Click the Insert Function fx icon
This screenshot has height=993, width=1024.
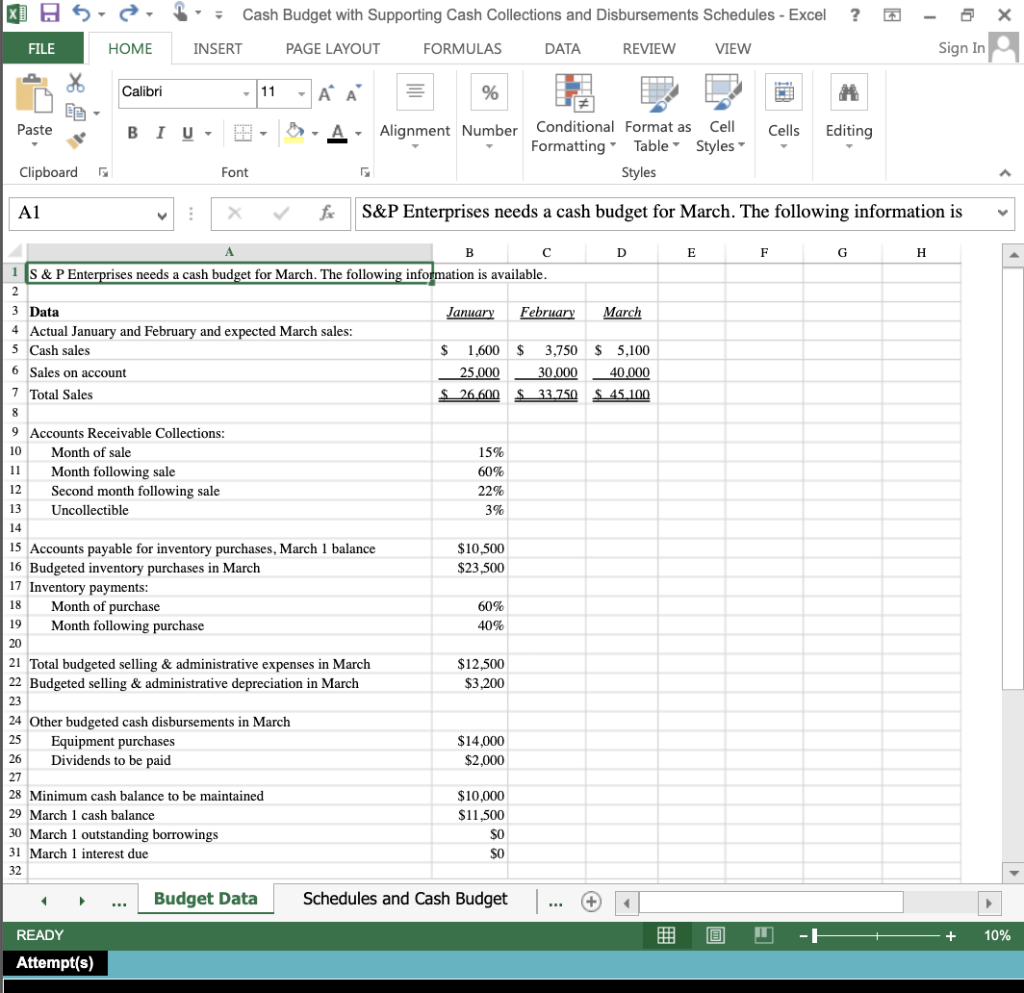327,213
